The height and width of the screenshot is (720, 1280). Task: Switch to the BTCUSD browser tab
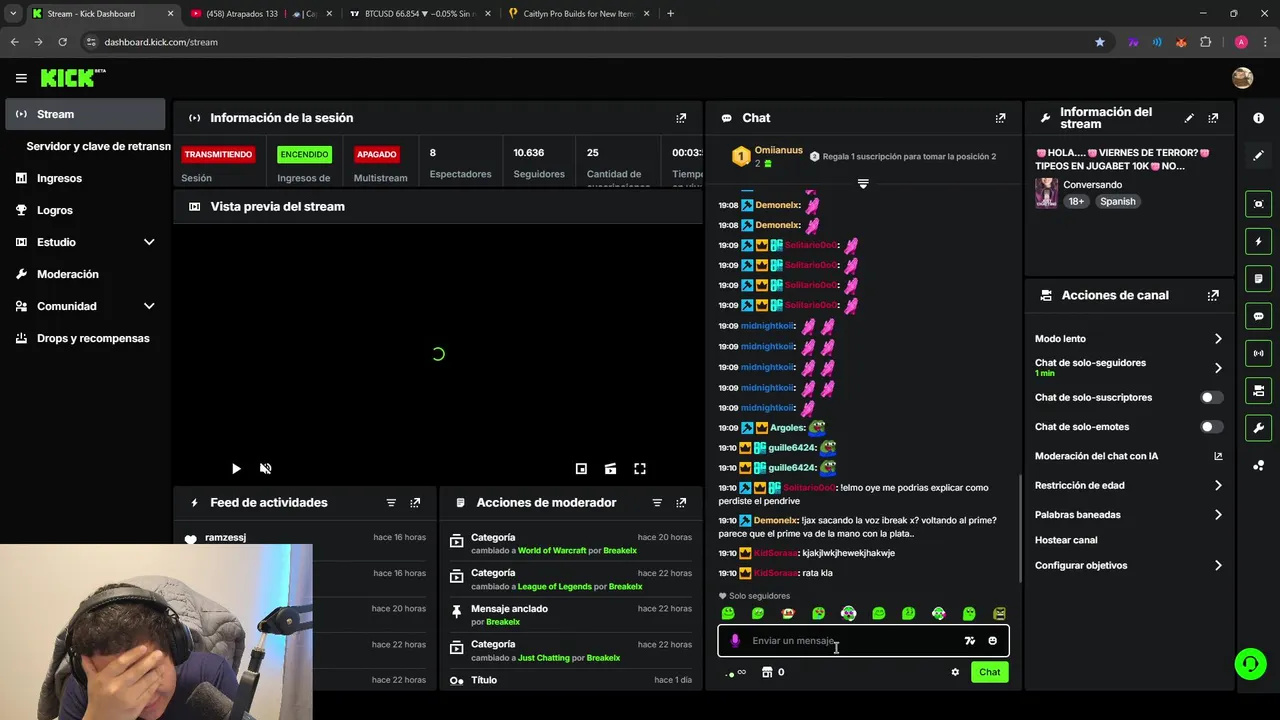click(x=420, y=14)
